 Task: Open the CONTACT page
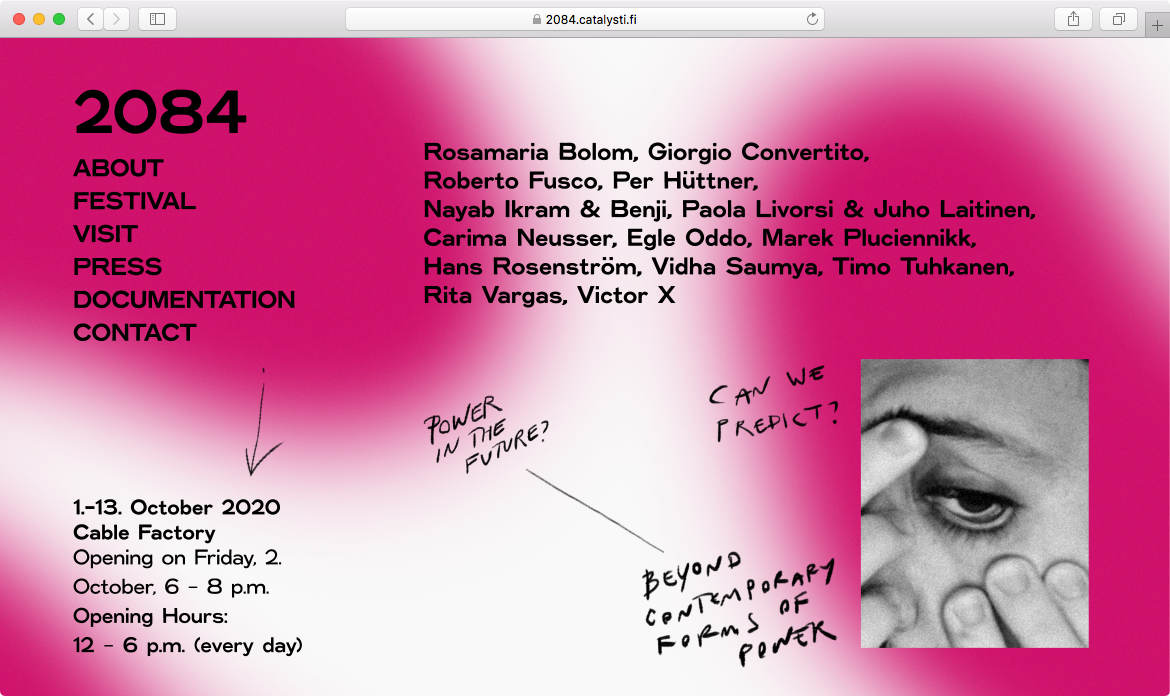pos(134,332)
